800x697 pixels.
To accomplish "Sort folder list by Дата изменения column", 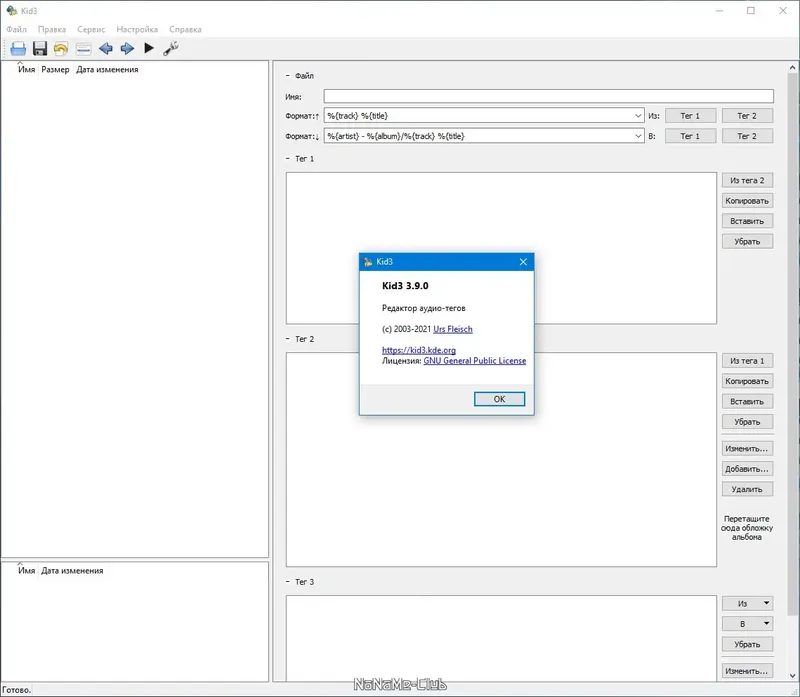I will (x=72, y=570).
